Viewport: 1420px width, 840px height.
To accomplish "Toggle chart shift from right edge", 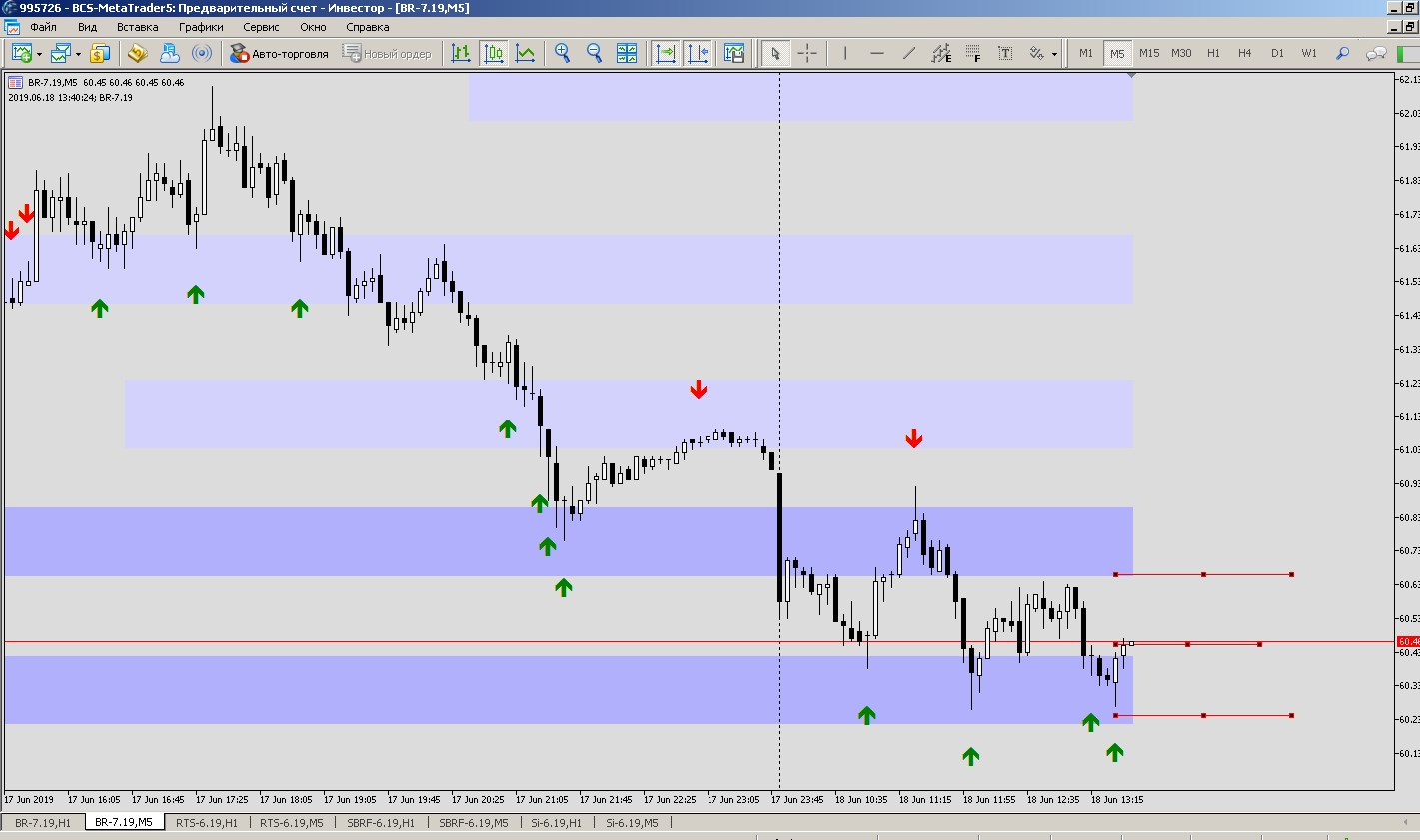I will [x=697, y=53].
